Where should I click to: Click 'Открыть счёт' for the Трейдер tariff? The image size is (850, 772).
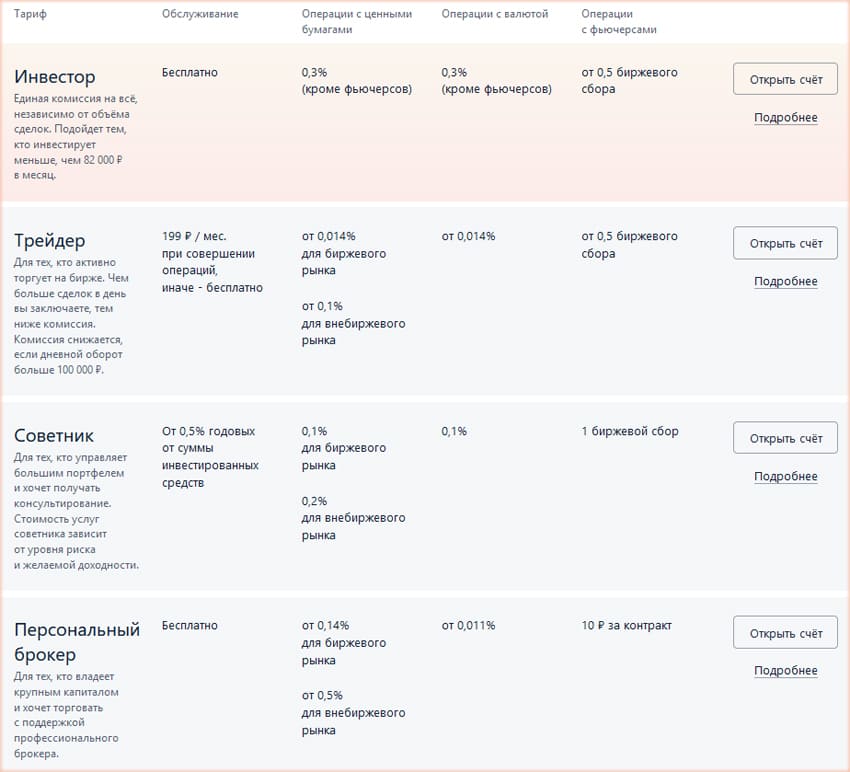click(785, 243)
